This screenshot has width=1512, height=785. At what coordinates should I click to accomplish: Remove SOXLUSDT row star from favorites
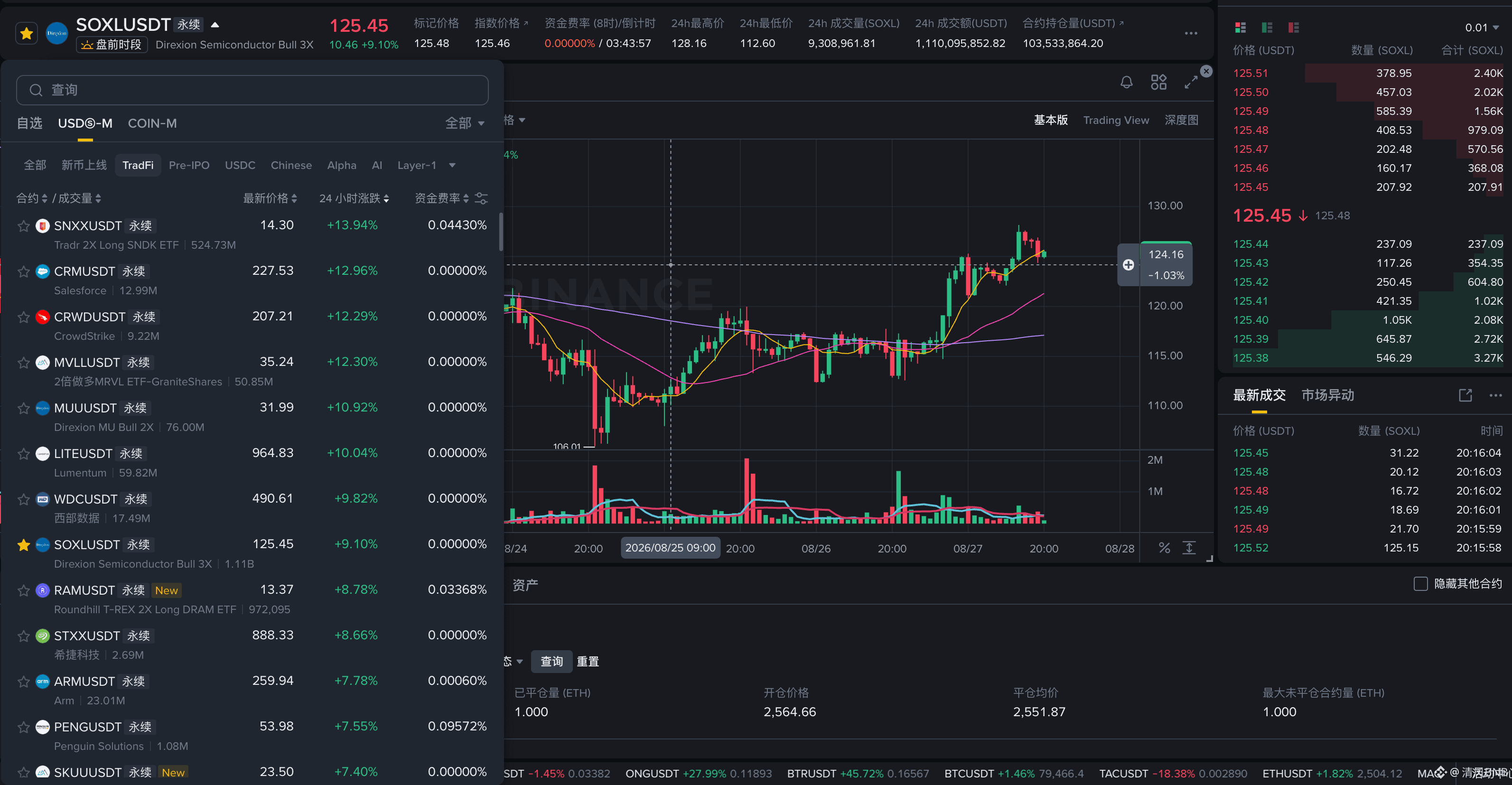click(23, 545)
